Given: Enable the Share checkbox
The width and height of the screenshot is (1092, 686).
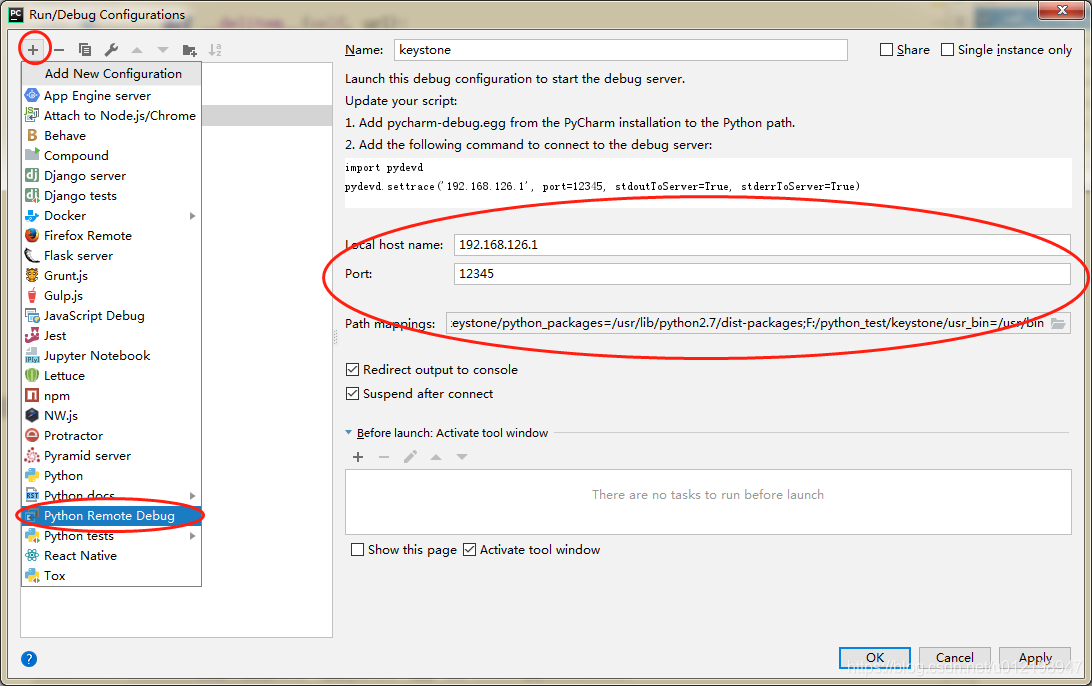Looking at the screenshot, I should click(887, 49).
